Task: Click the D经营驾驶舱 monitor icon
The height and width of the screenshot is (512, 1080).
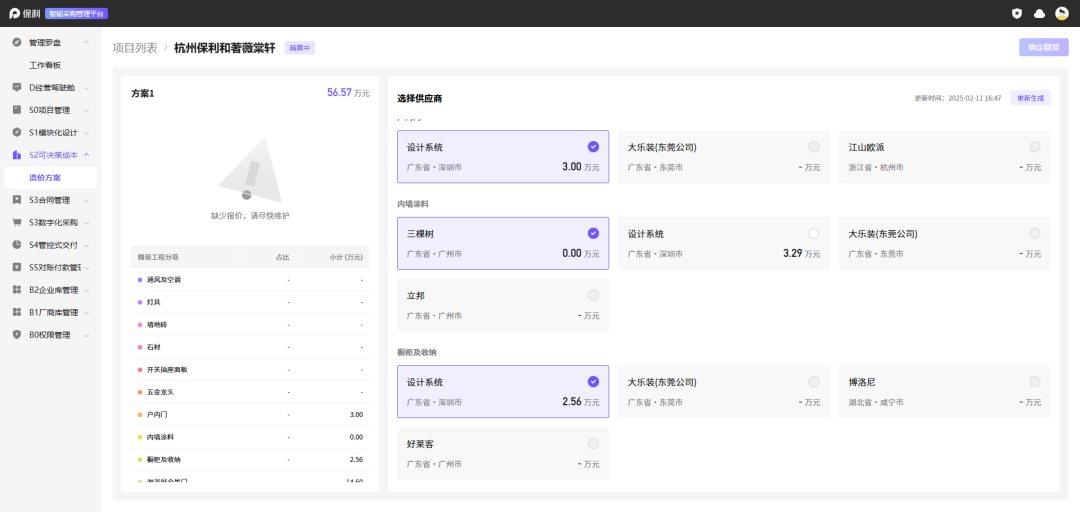Action: [17, 87]
